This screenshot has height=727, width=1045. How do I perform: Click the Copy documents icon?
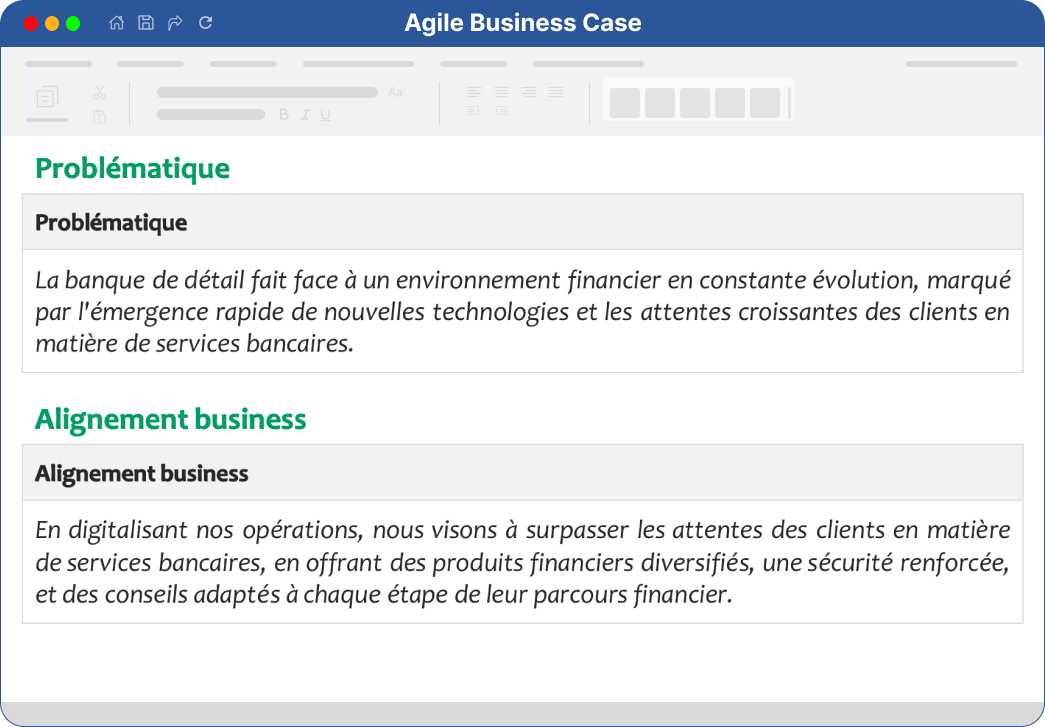[x=47, y=97]
